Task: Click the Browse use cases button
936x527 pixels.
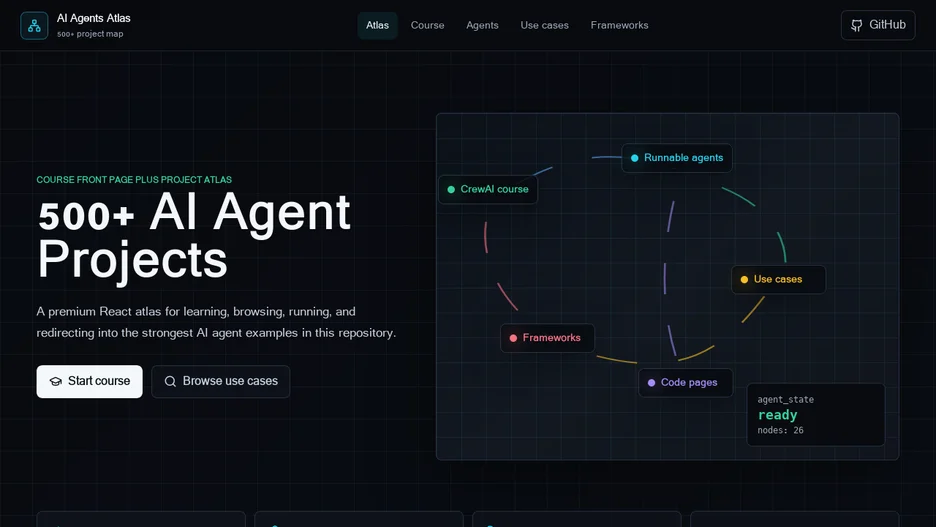Action: 221,381
